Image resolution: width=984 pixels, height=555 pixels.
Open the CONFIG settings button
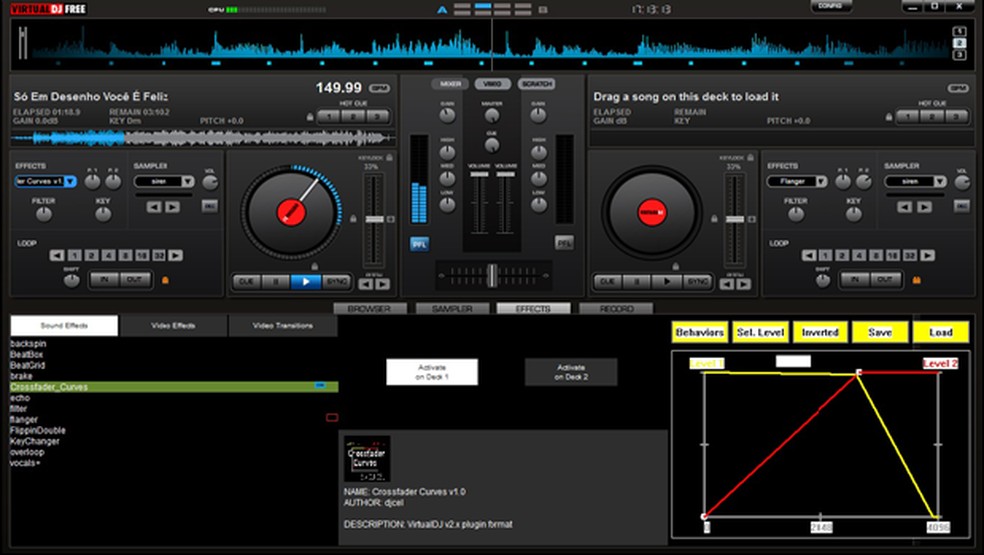[830, 6]
